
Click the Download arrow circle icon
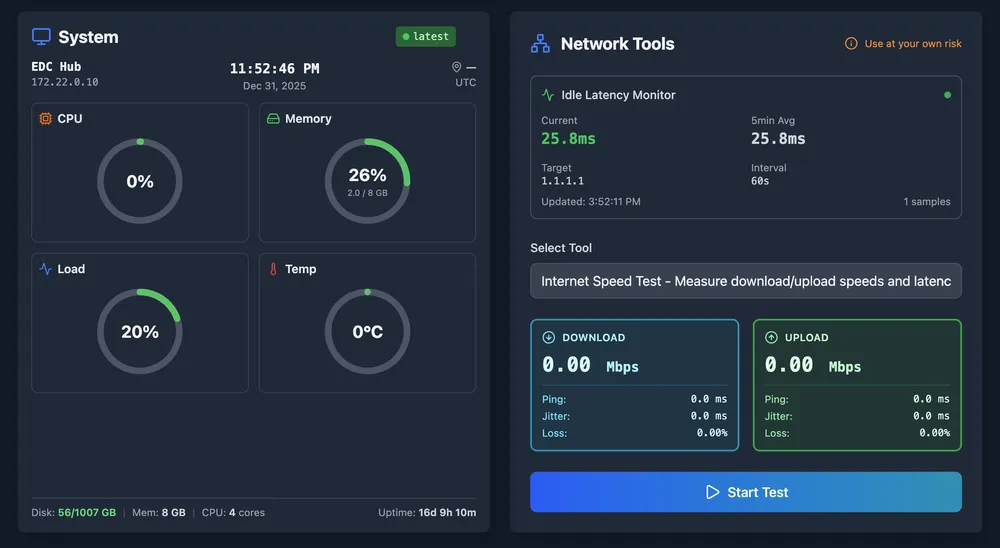pos(548,337)
